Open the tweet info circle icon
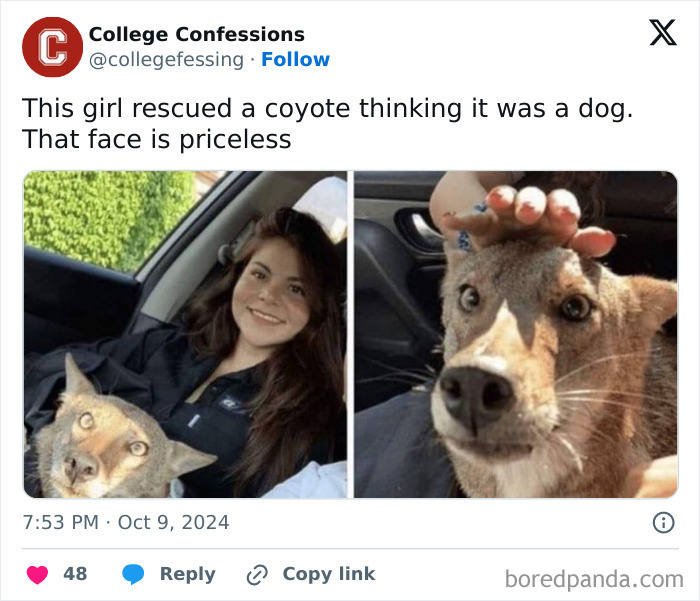Image resolution: width=700 pixels, height=601 pixels. 663,522
